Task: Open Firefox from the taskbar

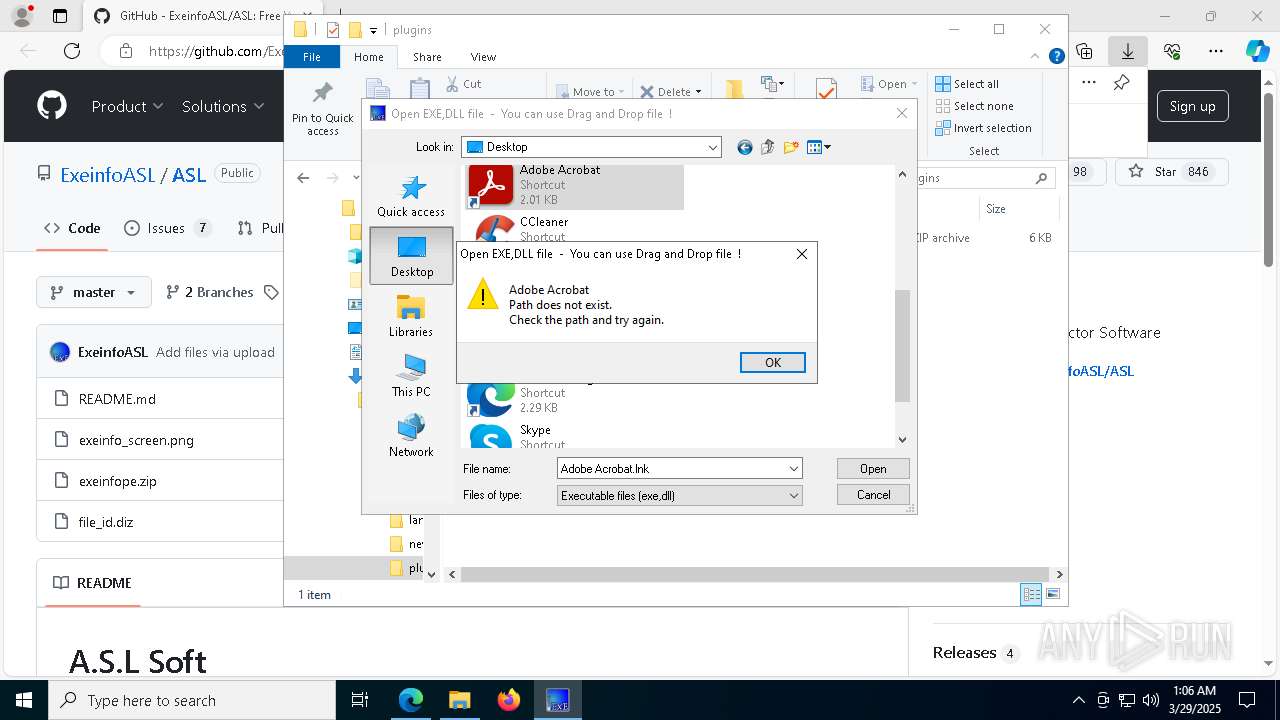Action: (x=508, y=700)
